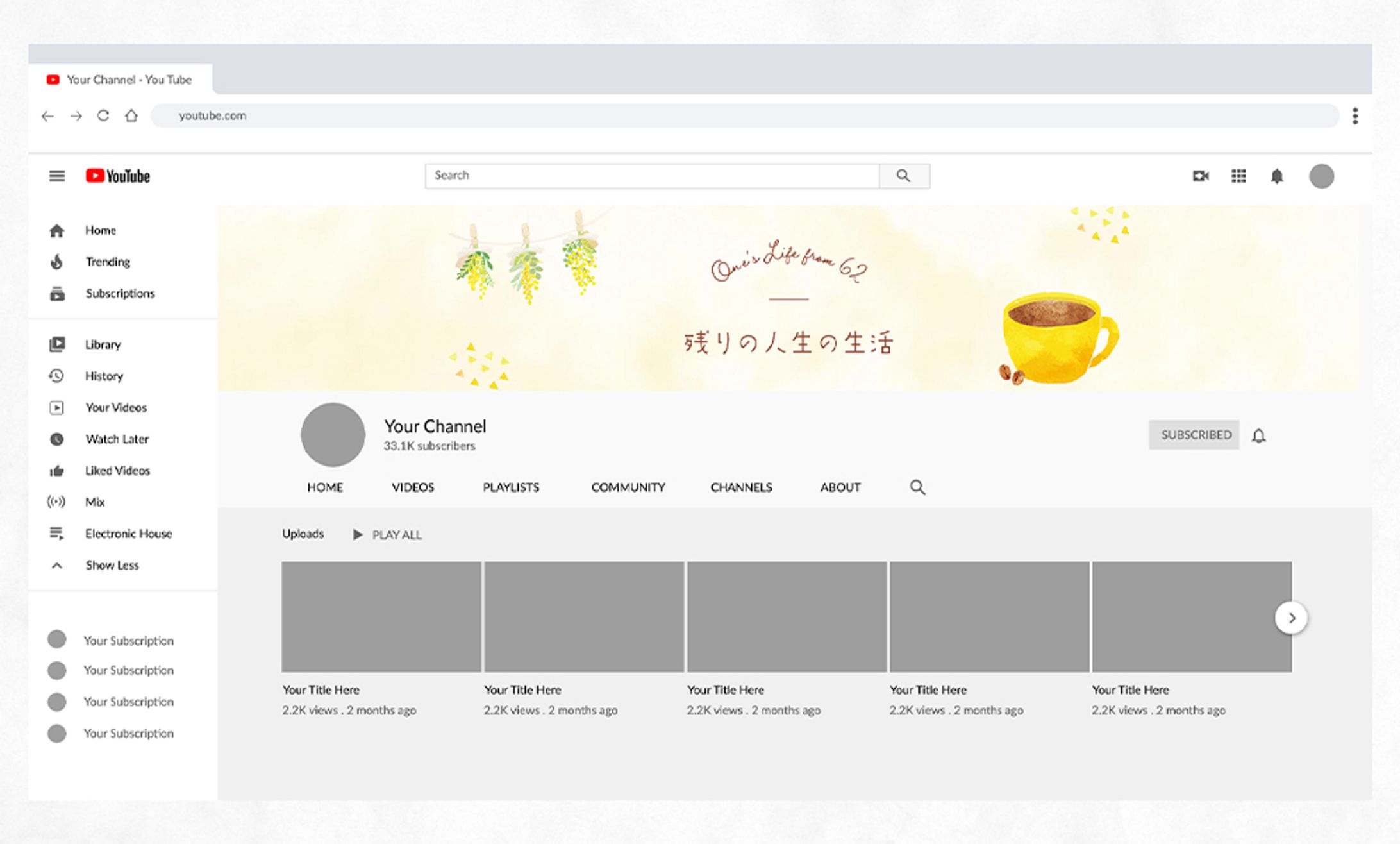Toggle channel notifications with the bell
The width and height of the screenshot is (1400, 844).
tap(1258, 435)
